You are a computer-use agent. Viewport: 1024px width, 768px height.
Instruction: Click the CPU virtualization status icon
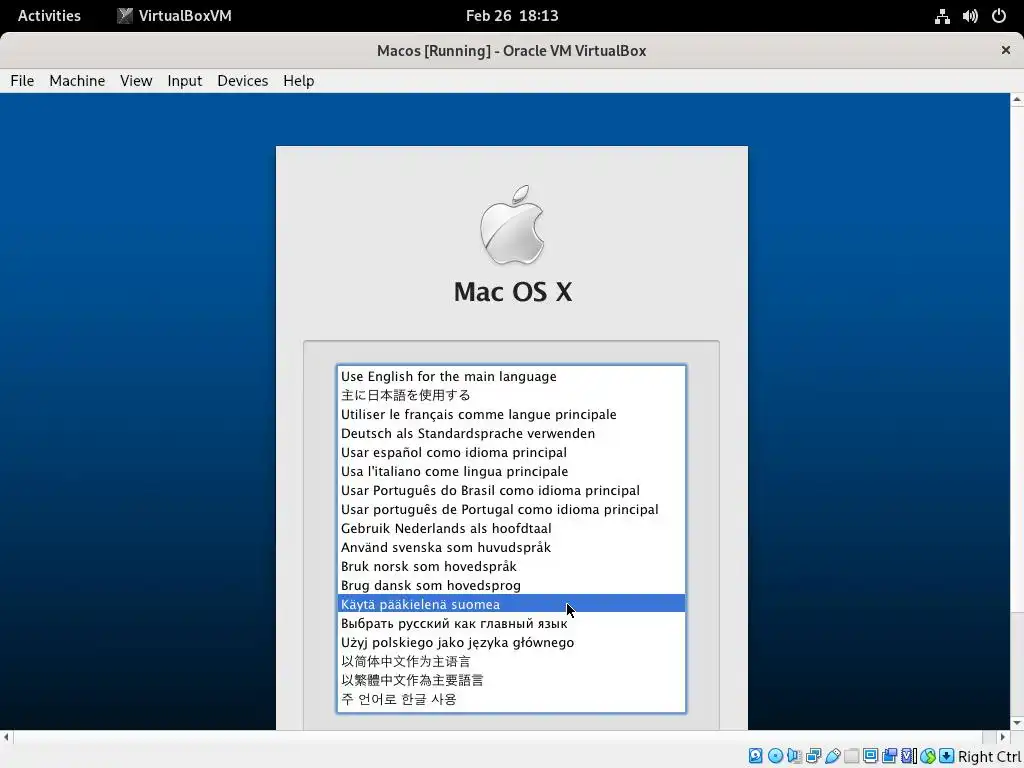pos(909,756)
